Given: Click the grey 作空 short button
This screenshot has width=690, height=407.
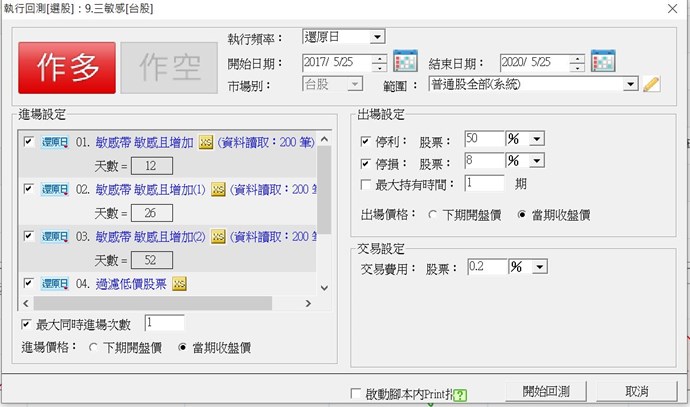Looking at the screenshot, I should [169, 68].
